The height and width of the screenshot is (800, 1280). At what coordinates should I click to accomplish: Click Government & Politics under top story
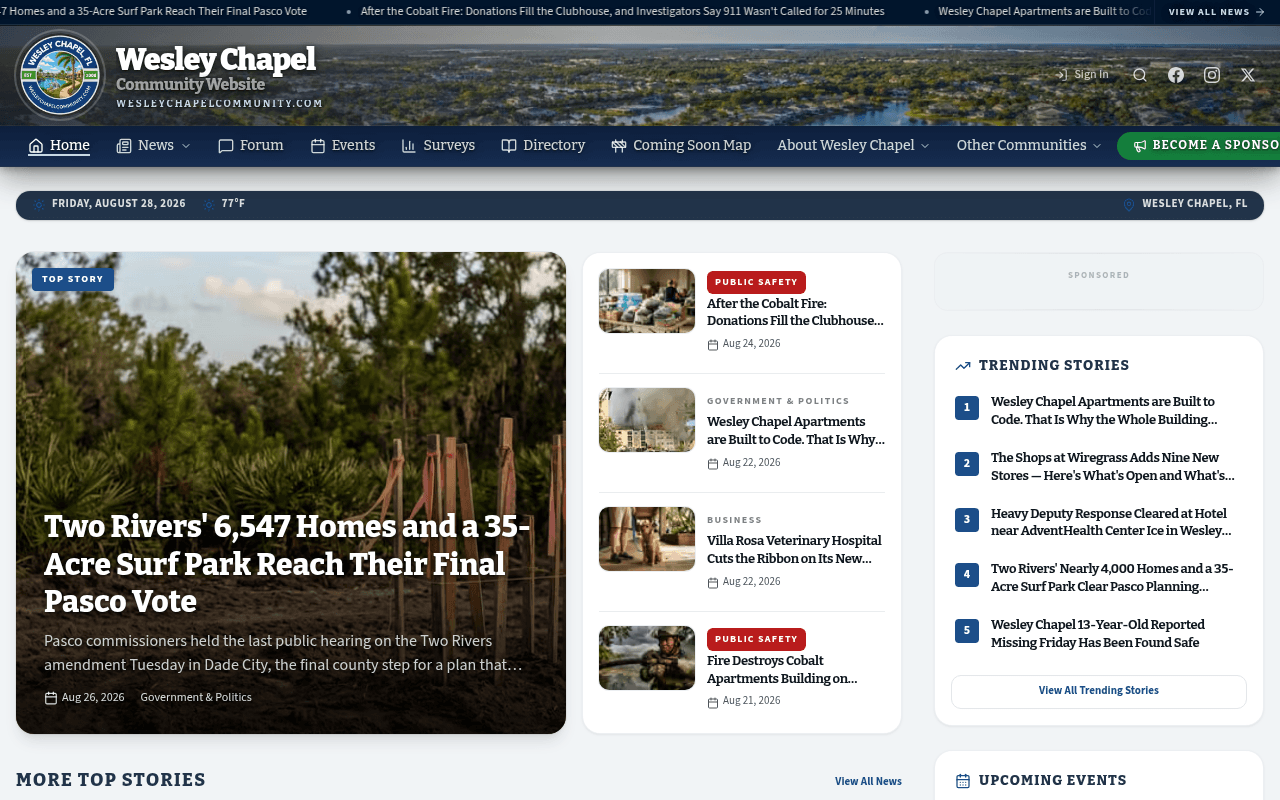point(196,698)
